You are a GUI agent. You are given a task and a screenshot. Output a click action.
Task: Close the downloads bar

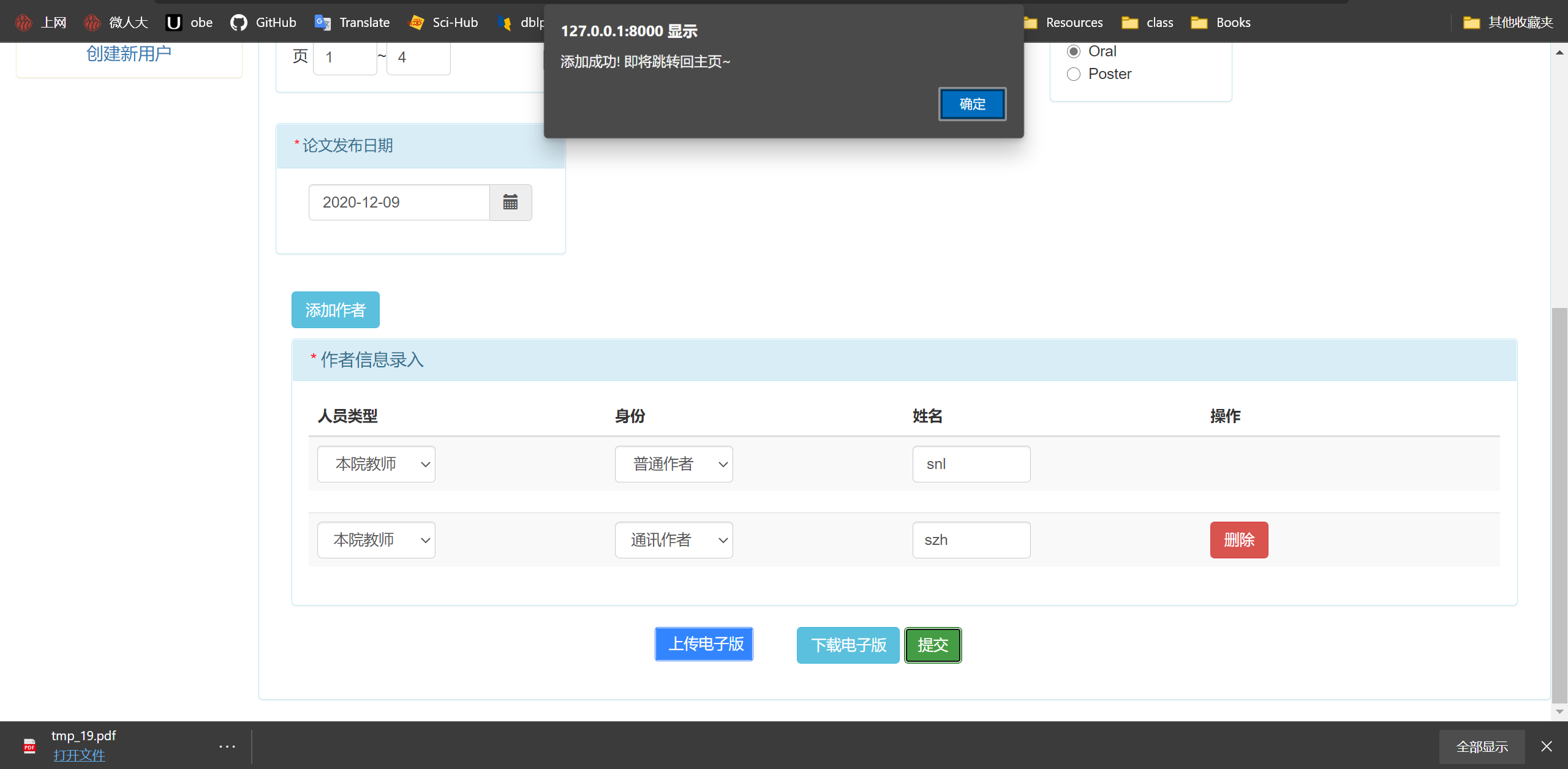(1547, 746)
